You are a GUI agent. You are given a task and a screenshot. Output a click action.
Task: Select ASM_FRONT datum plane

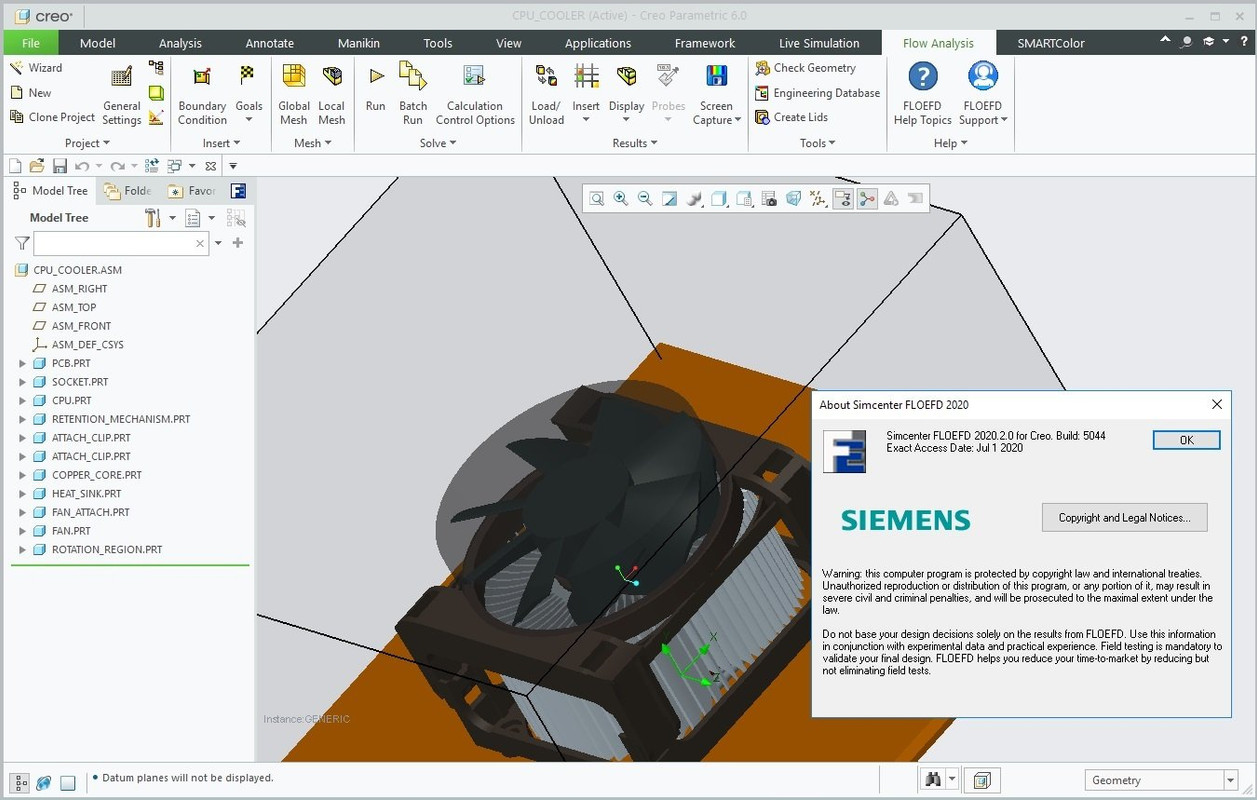click(x=82, y=326)
